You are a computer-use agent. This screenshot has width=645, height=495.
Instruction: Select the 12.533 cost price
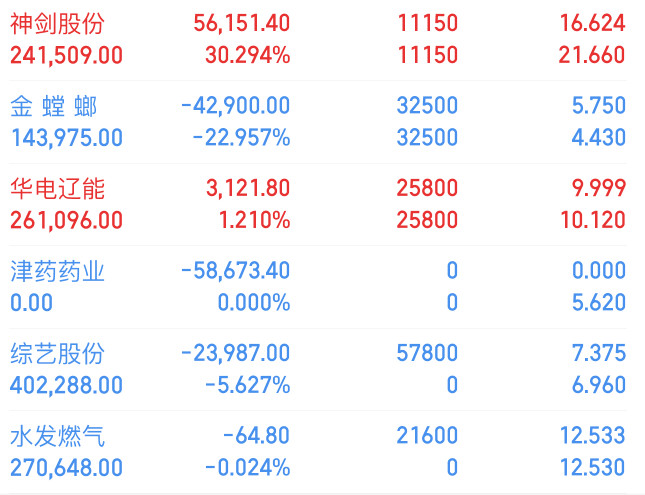[593, 437]
